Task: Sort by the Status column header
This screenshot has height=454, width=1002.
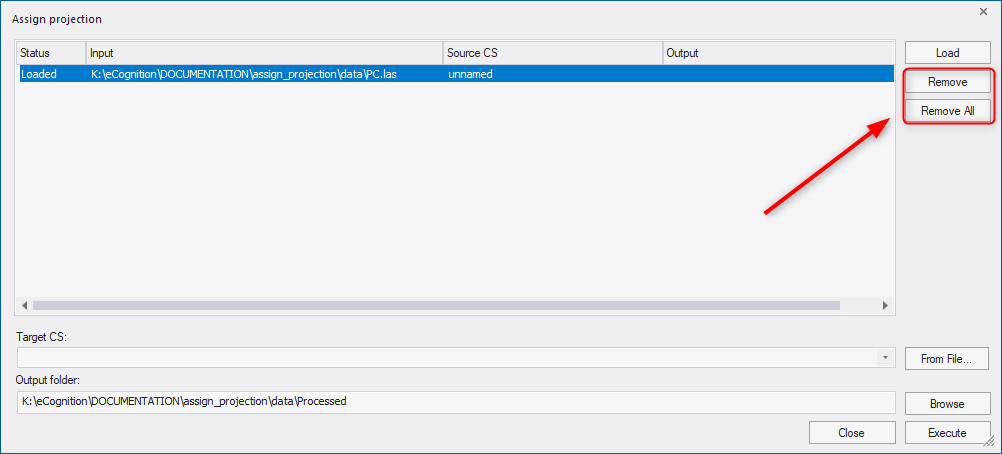Action: [x=50, y=53]
